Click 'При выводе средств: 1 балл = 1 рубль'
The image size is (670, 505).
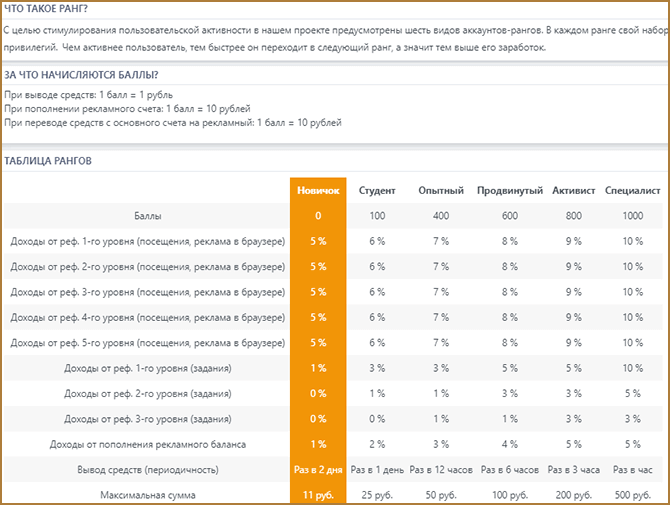coord(88,95)
